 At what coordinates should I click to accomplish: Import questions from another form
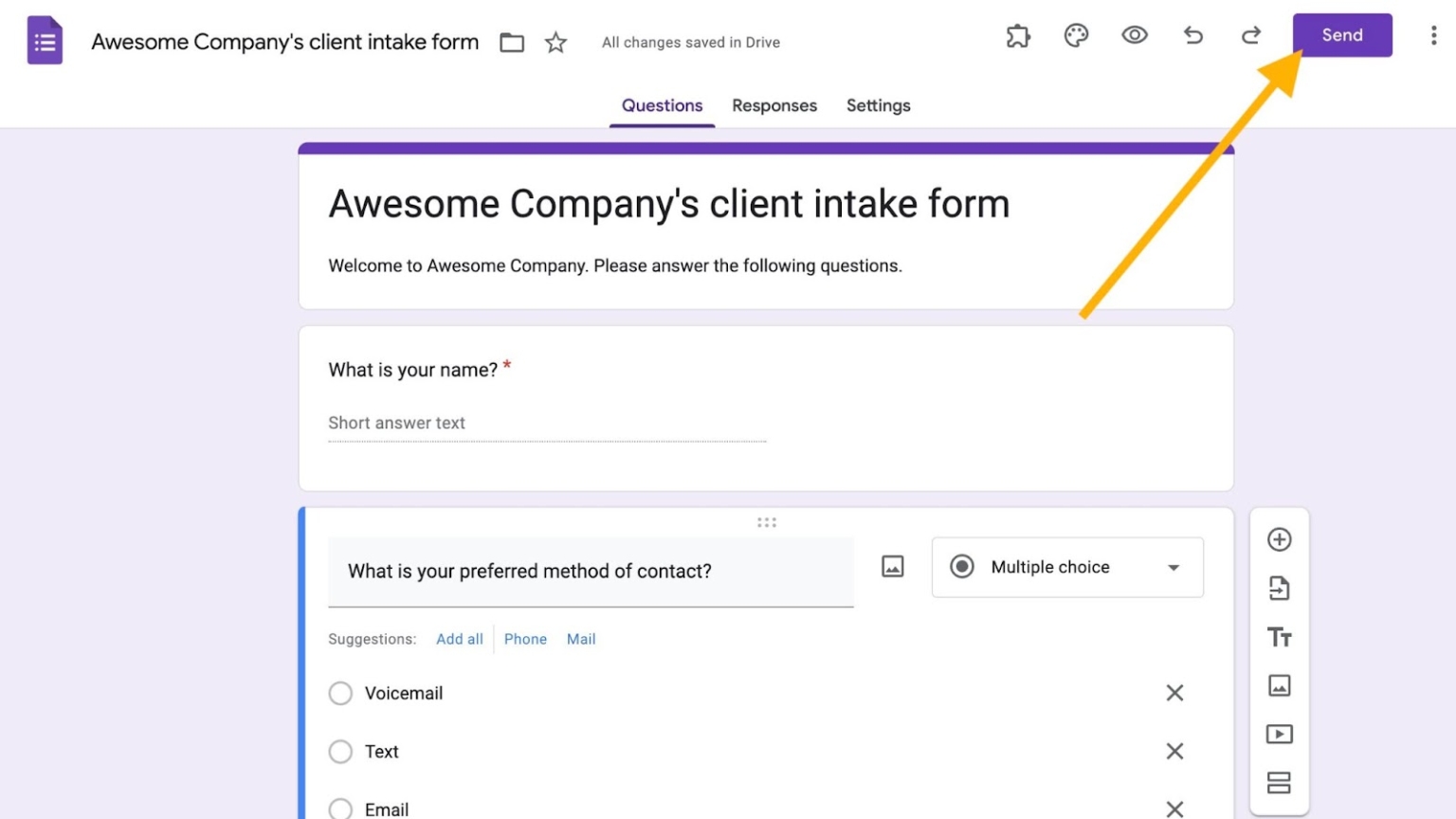pos(1280,588)
